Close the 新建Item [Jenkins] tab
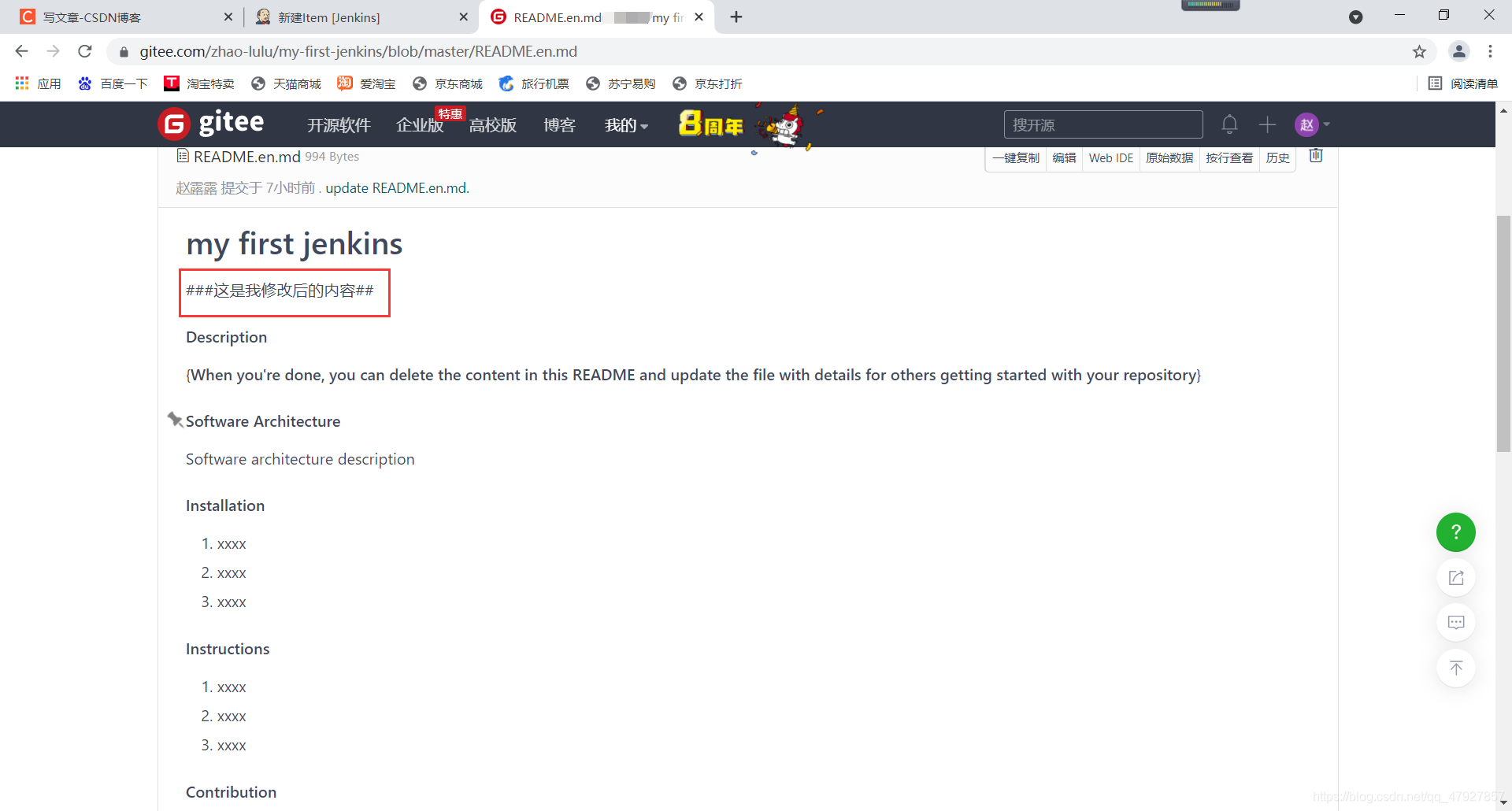 463,17
